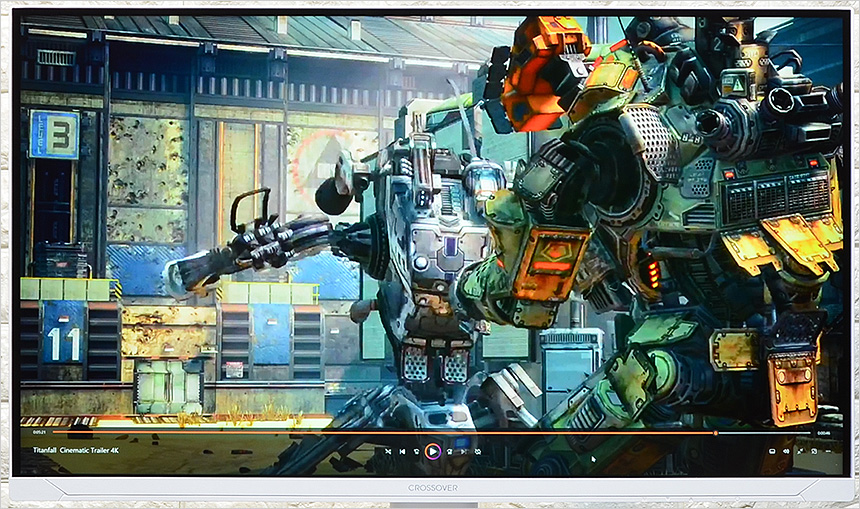860x509 pixels.
Task: Toggle repeat mode
Action: coord(478,452)
